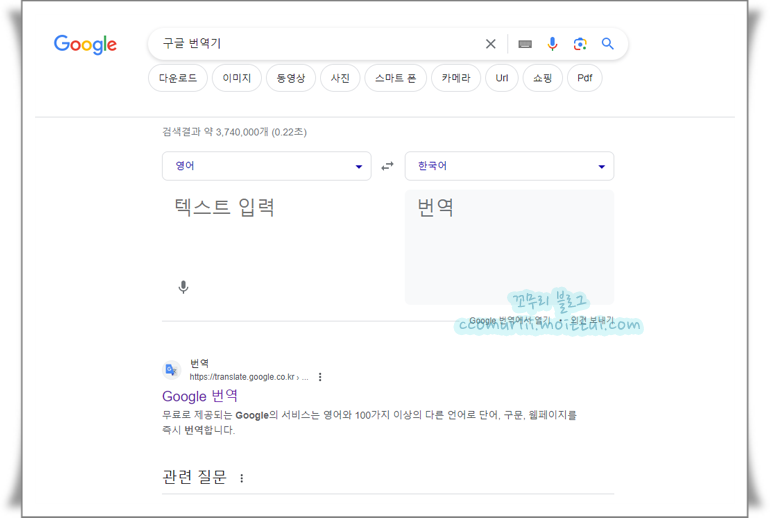The image size is (770, 518).
Task: Click the Google logo
Action: 85,44
